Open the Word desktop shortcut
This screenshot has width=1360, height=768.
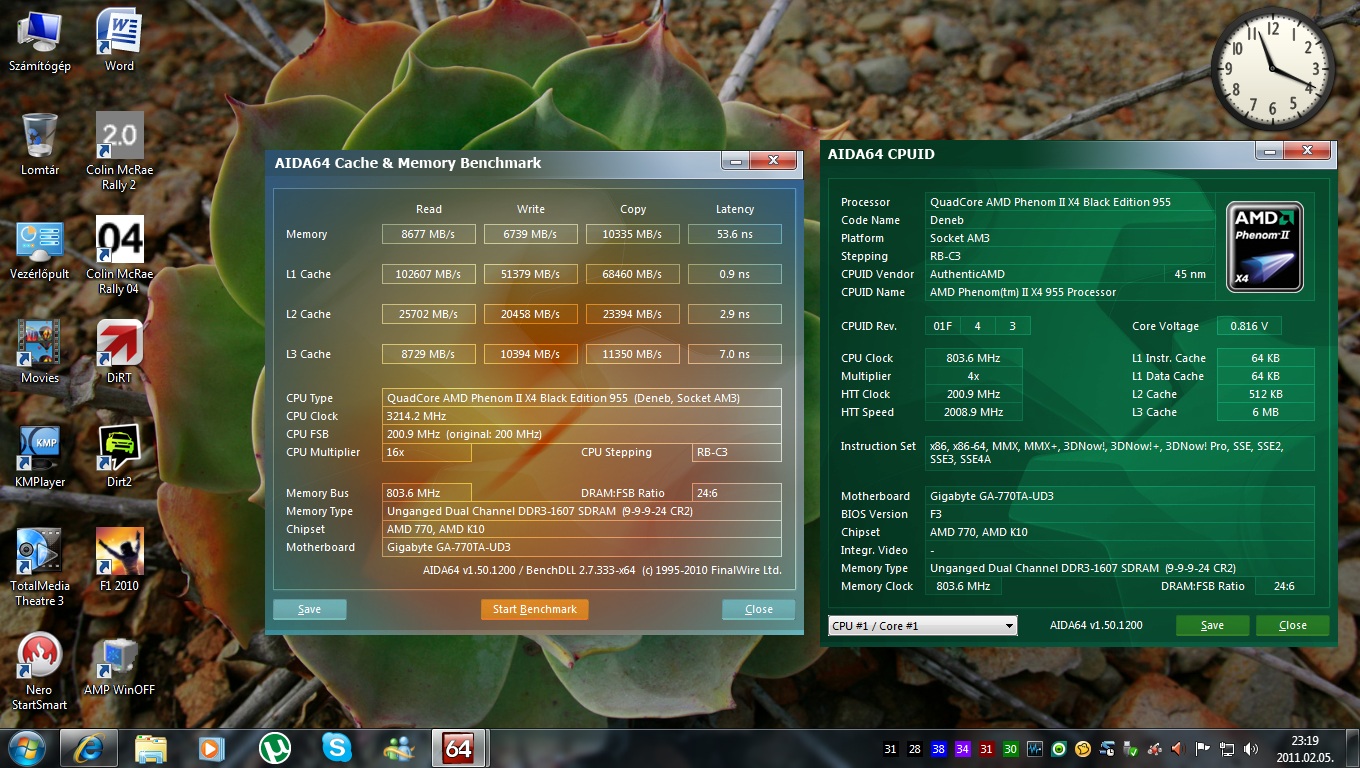click(x=119, y=42)
